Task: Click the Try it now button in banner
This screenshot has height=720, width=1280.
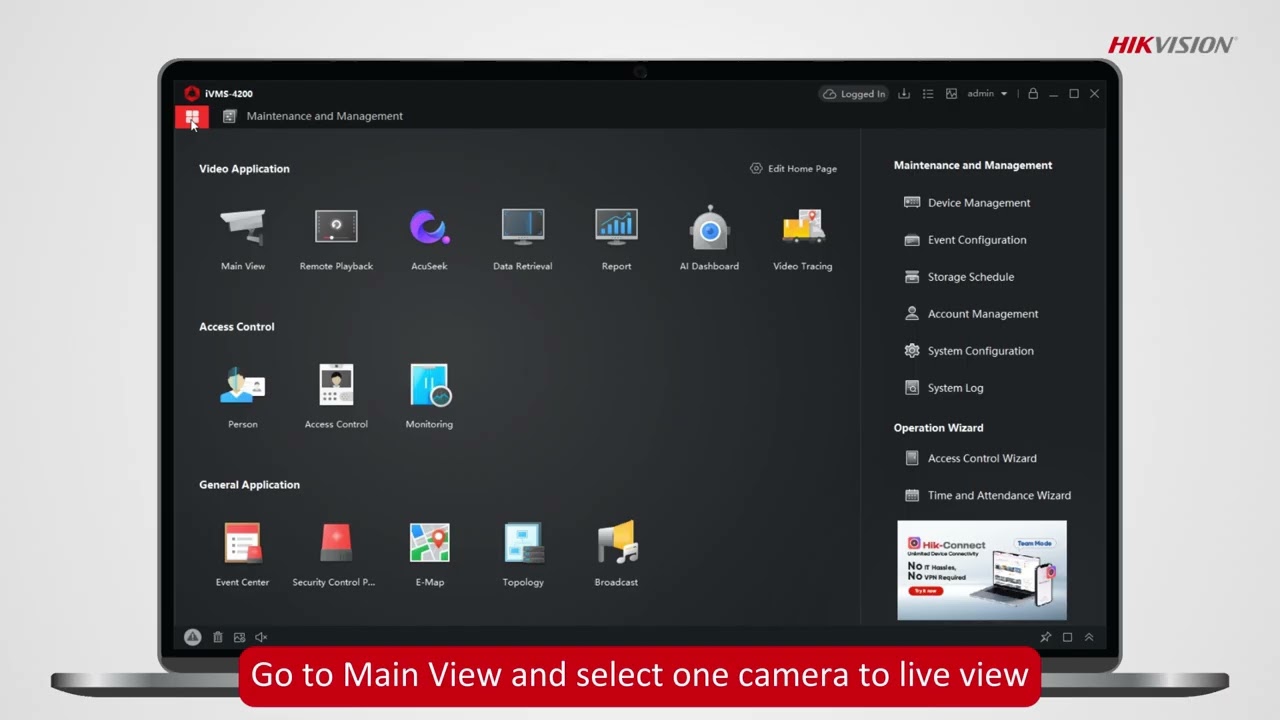Action: [924, 591]
